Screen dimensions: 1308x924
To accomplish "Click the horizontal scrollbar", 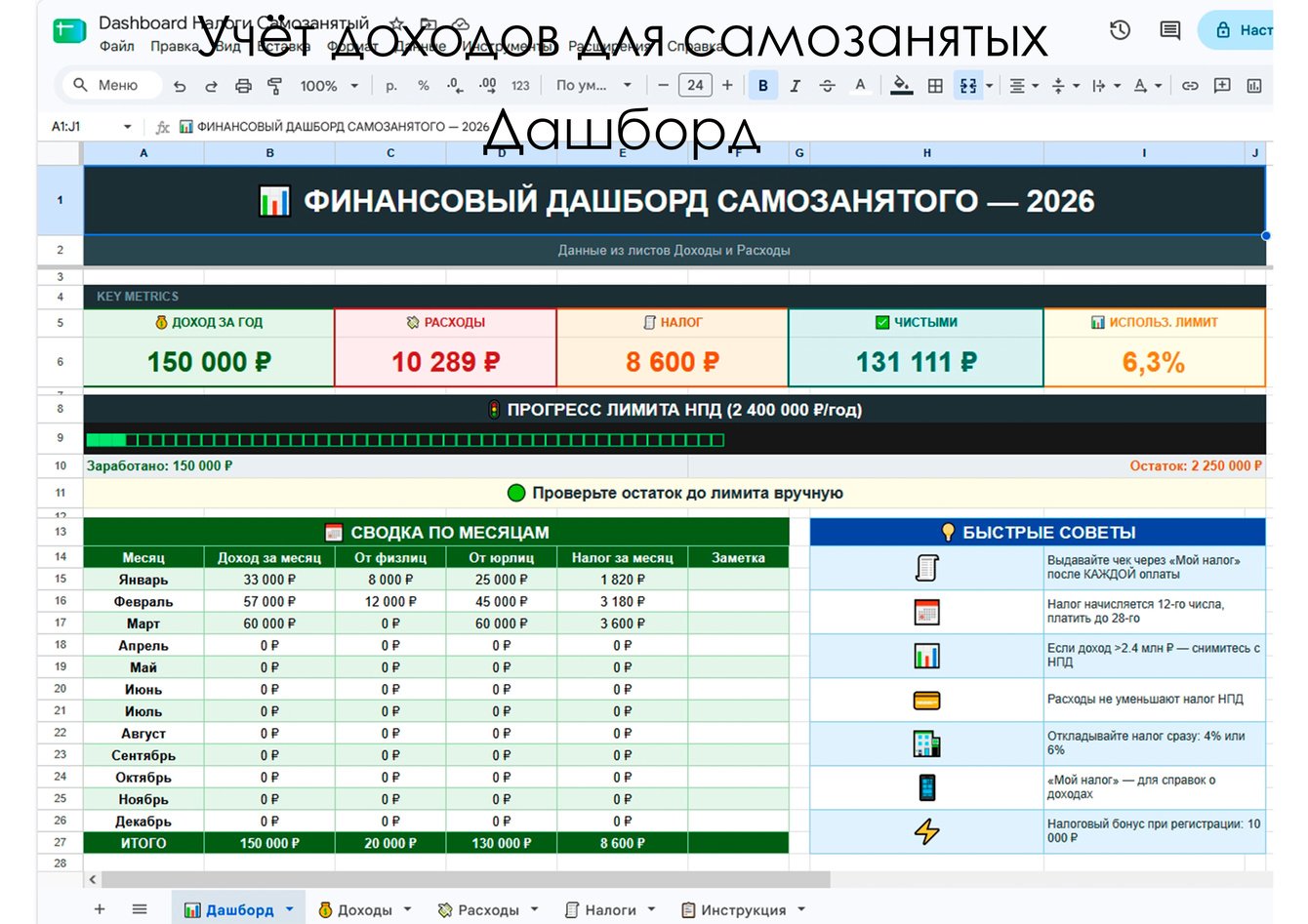I will click(466, 879).
